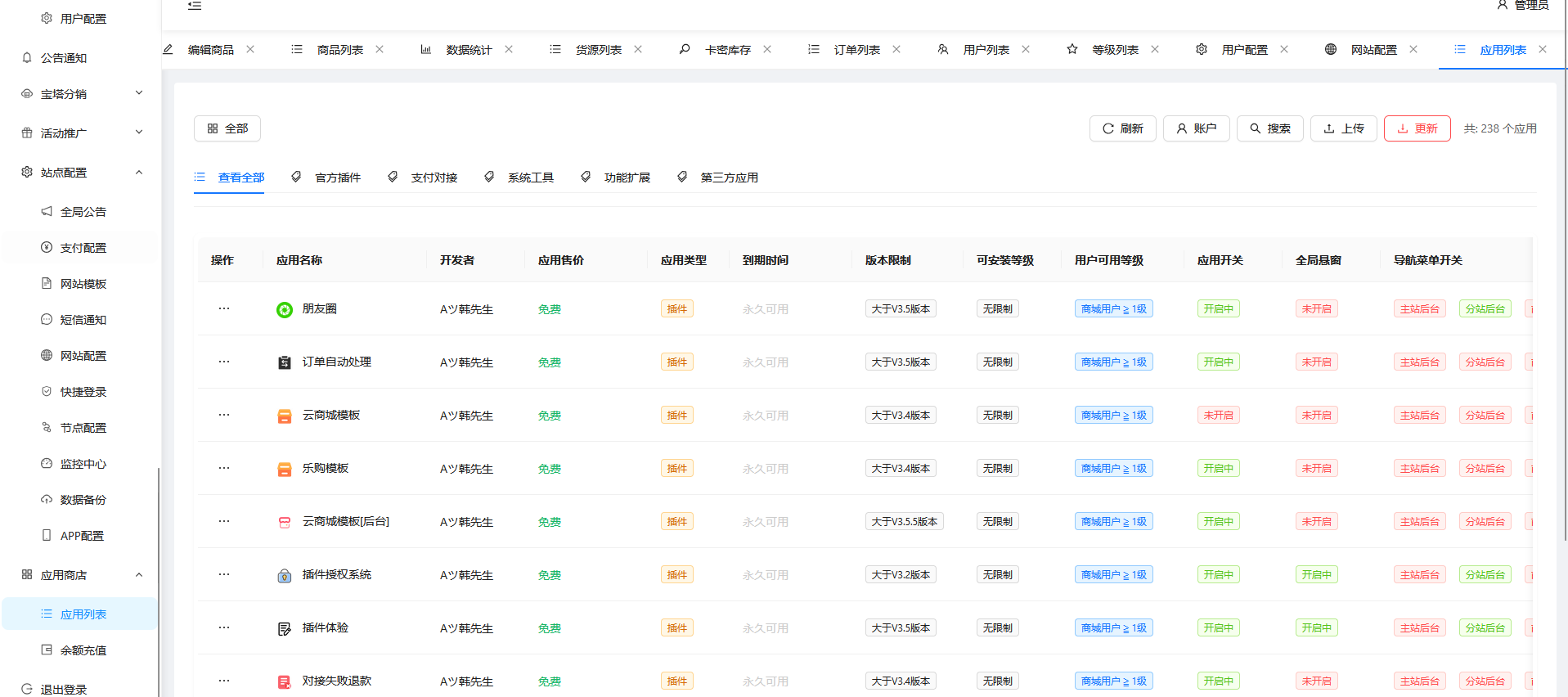Expand the 活动推广 sidebar menu
The height and width of the screenshot is (697, 1568).
pyautogui.click(x=82, y=133)
